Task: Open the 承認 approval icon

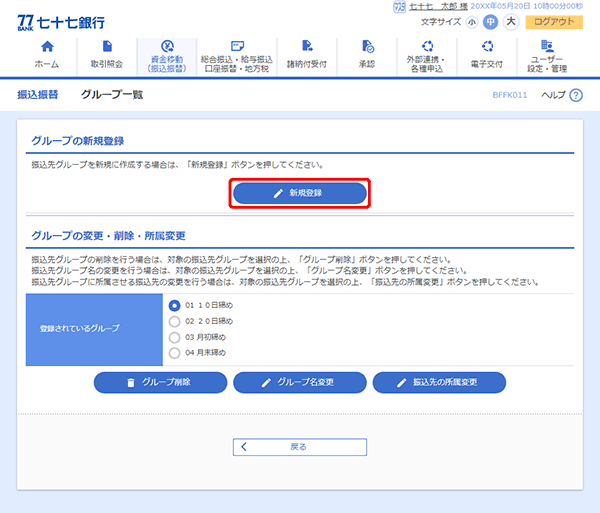Action: [x=367, y=47]
